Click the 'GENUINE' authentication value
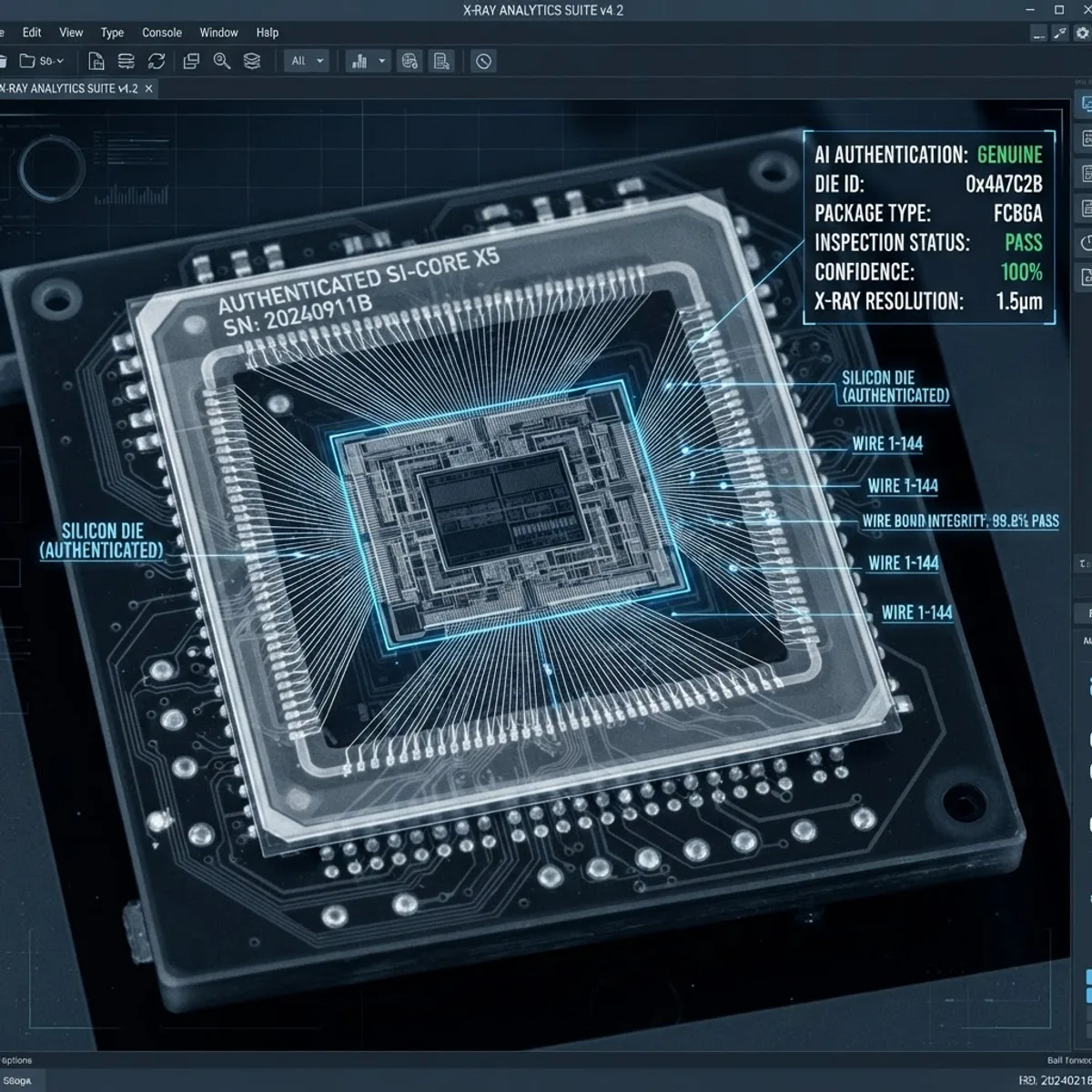Image resolution: width=1092 pixels, height=1092 pixels. click(x=1009, y=155)
